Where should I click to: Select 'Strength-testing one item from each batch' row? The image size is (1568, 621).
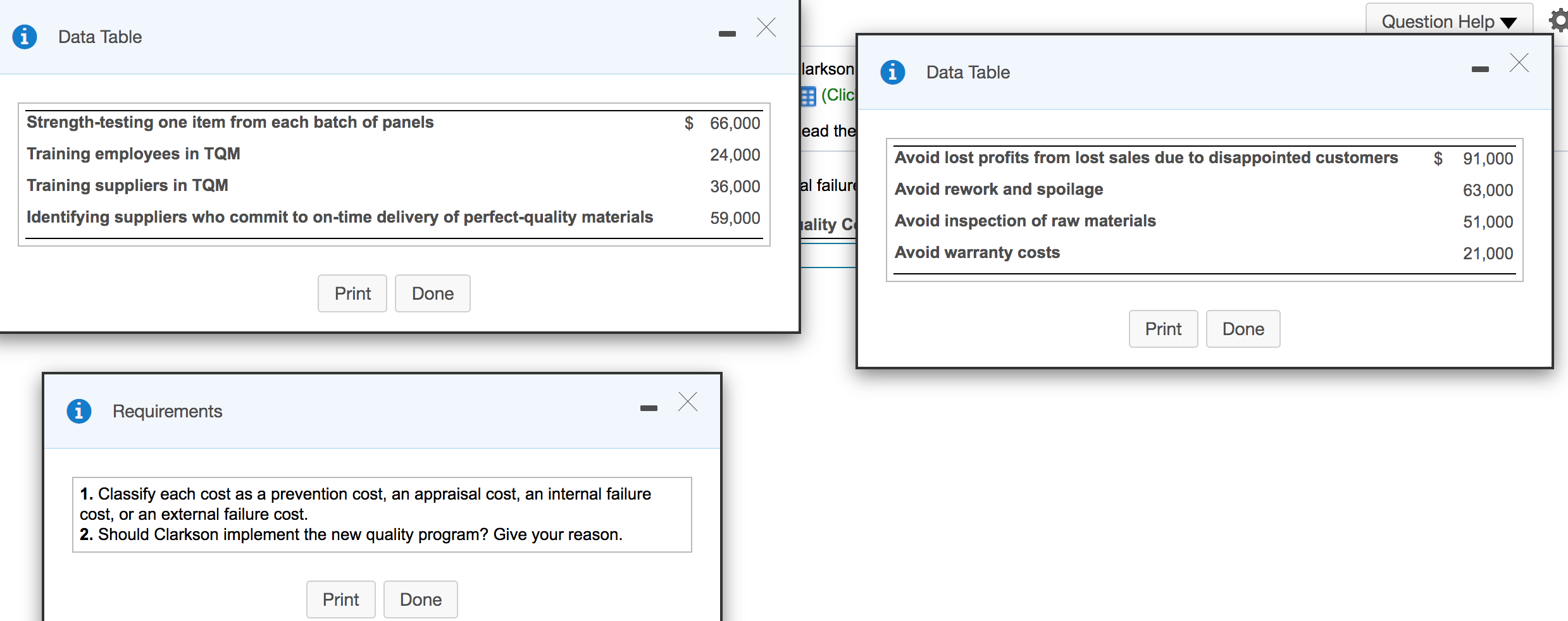[394, 123]
